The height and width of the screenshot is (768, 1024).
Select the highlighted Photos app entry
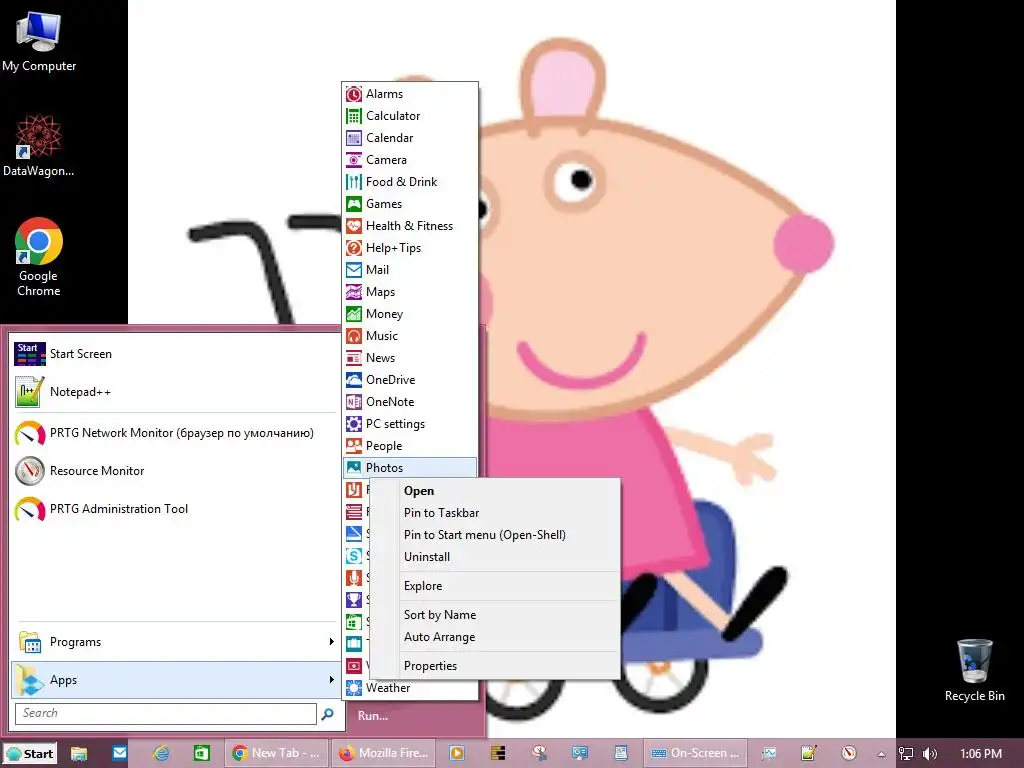coord(409,468)
